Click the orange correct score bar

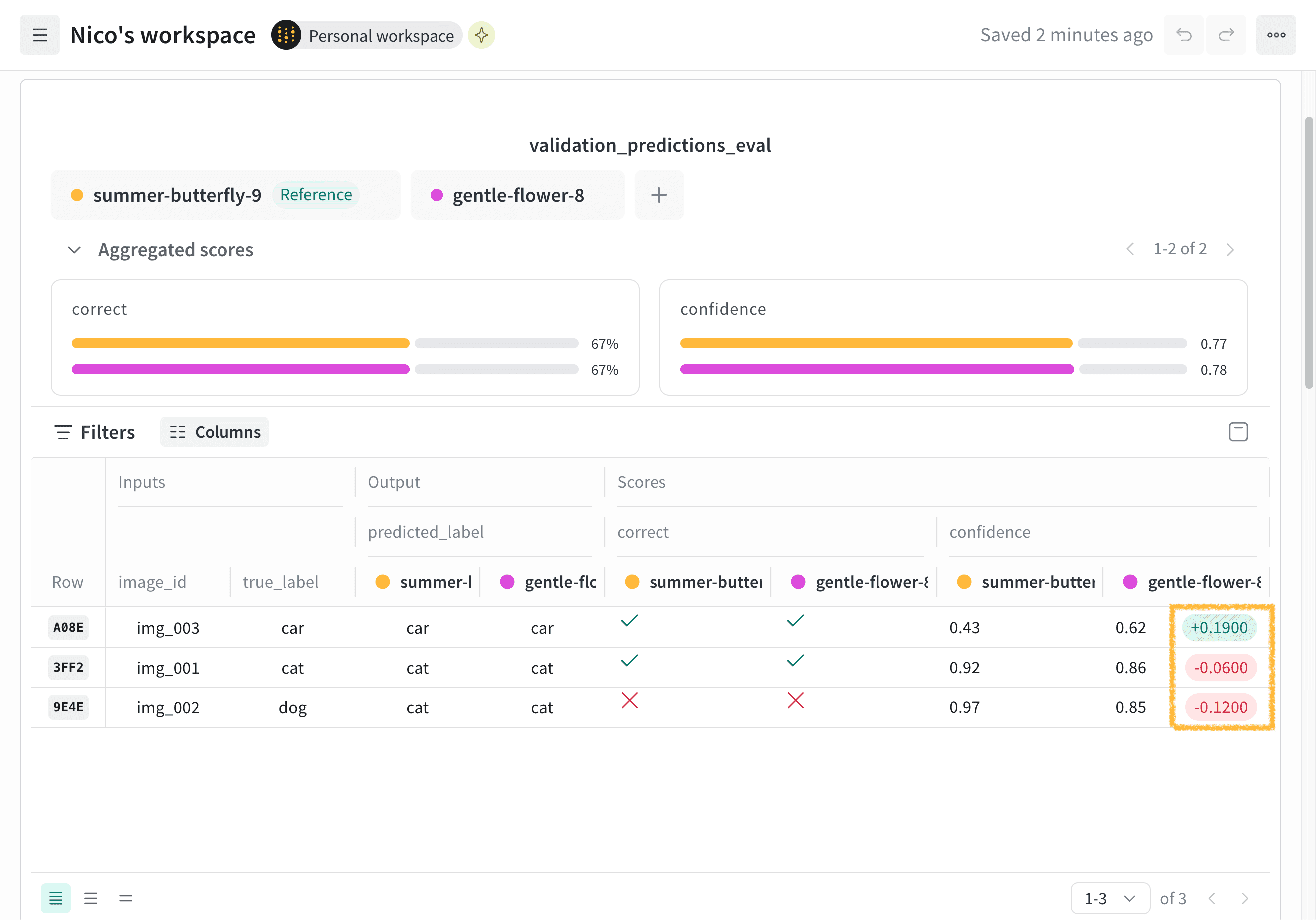(240, 343)
